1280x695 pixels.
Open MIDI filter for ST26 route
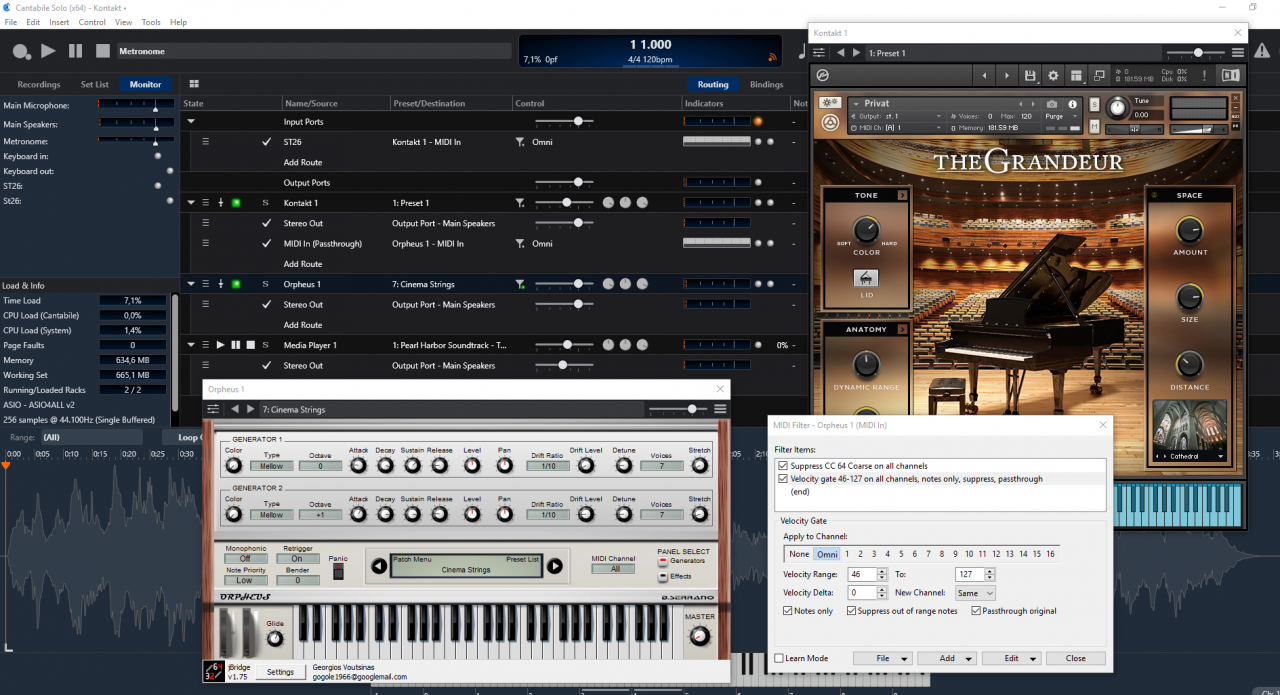(519, 142)
